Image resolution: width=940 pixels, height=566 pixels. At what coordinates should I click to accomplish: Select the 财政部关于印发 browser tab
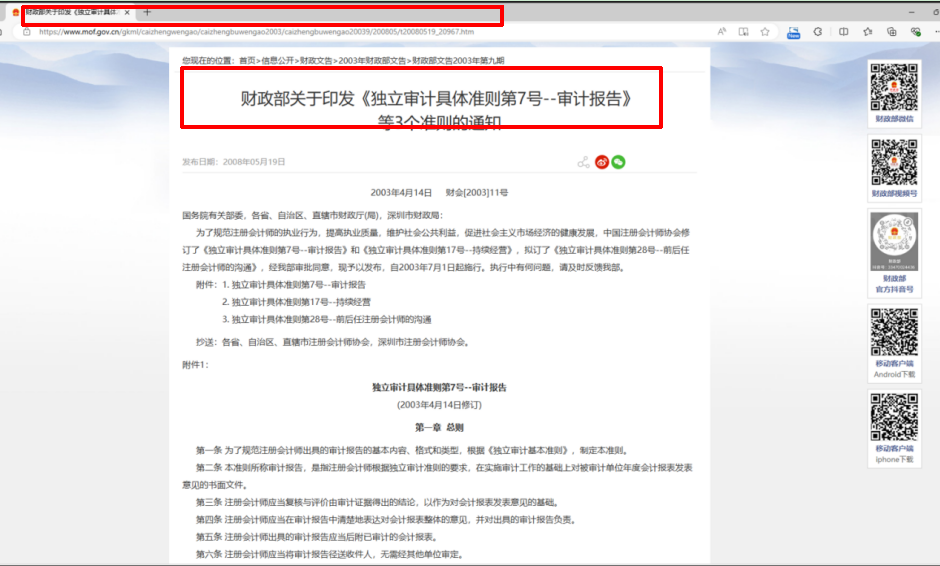tap(70, 12)
